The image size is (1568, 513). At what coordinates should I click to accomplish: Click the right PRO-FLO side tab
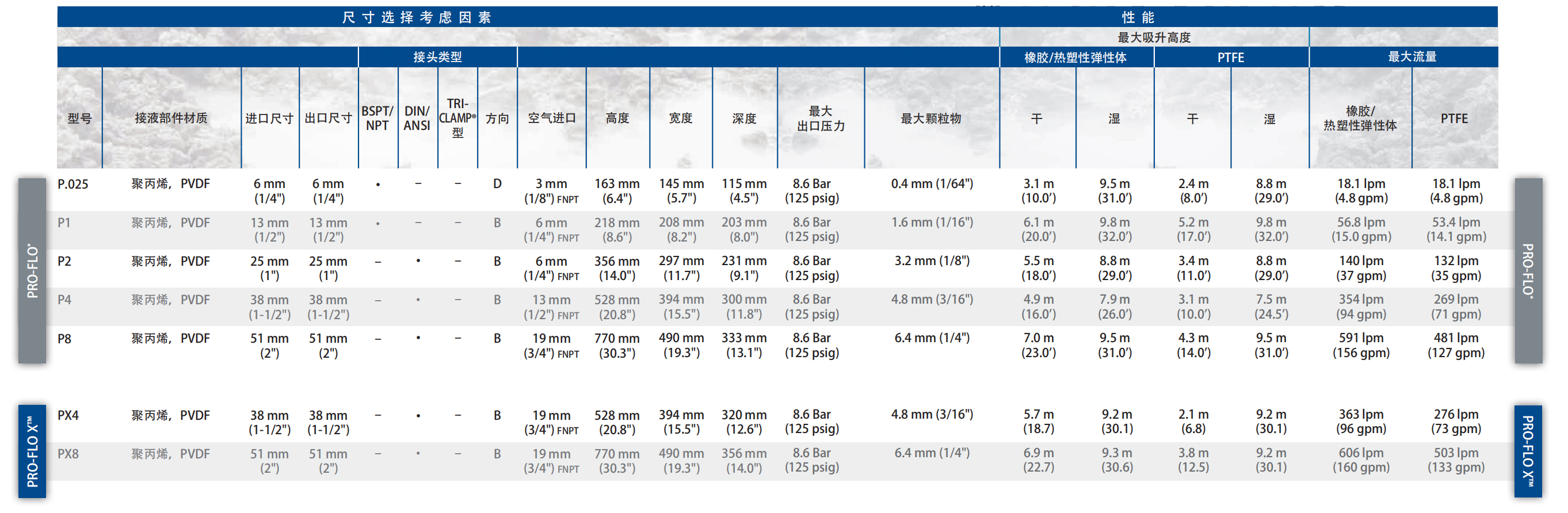click(x=1528, y=271)
